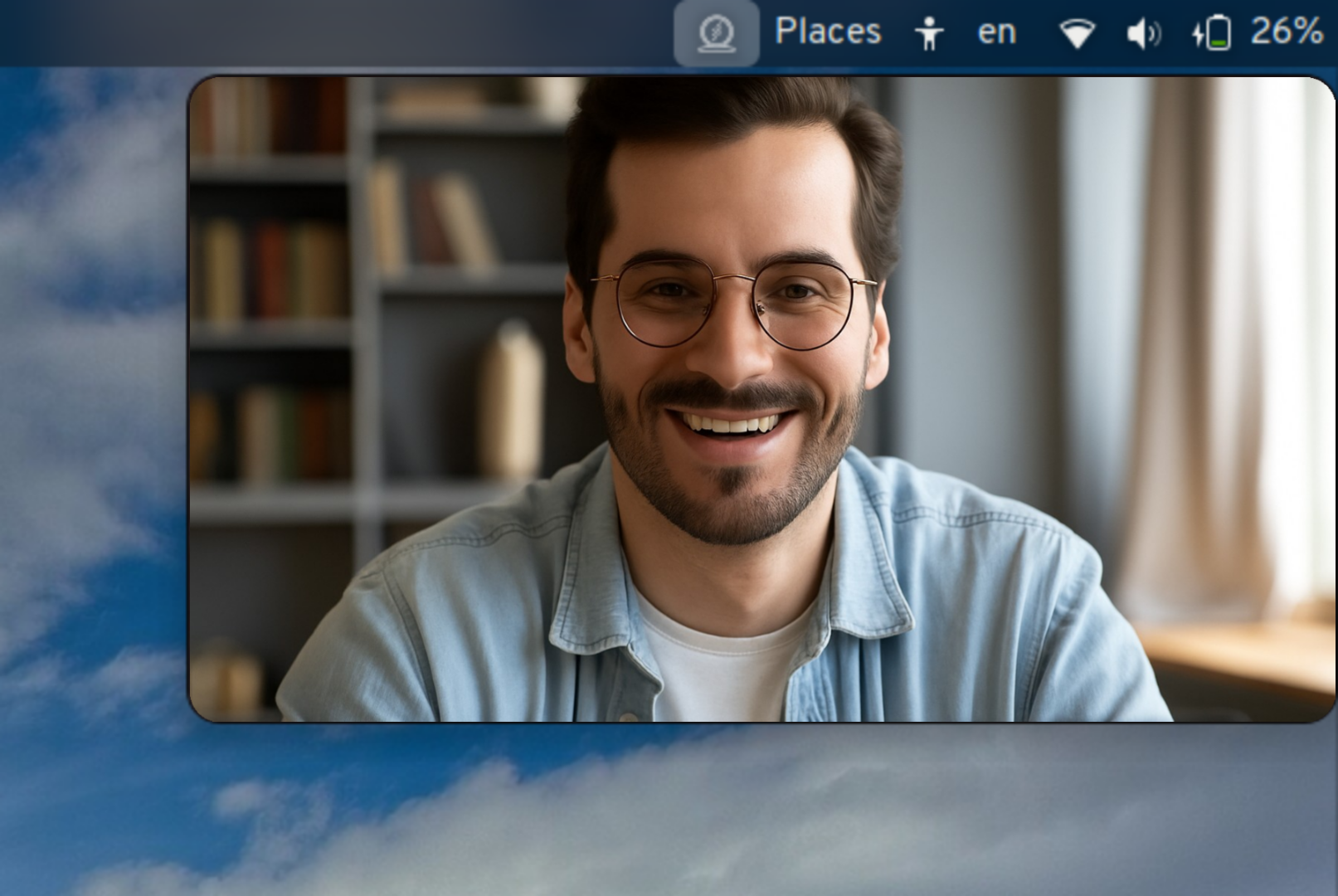The height and width of the screenshot is (896, 1338).
Task: Click the battery charging icon
Action: 1211,34
